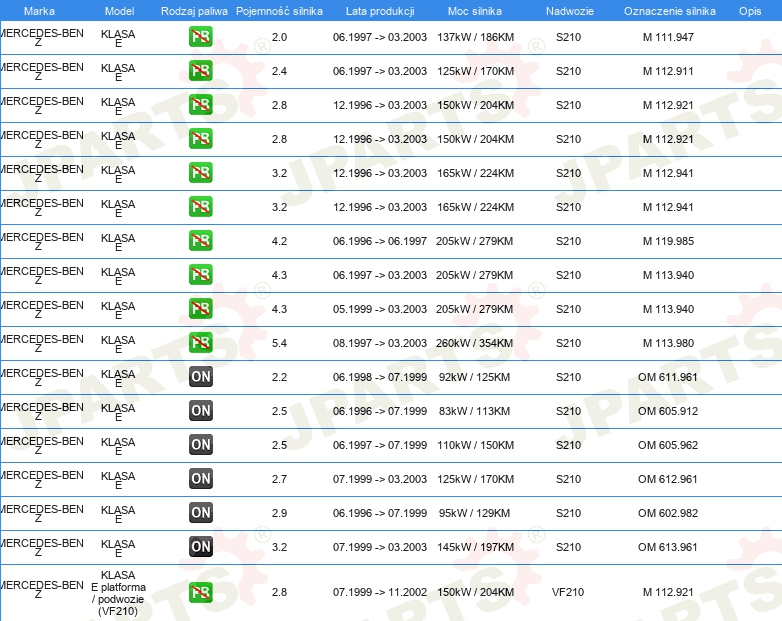Click power value 137kW / 186KM
The height and width of the screenshot is (621, 782).
475,37
